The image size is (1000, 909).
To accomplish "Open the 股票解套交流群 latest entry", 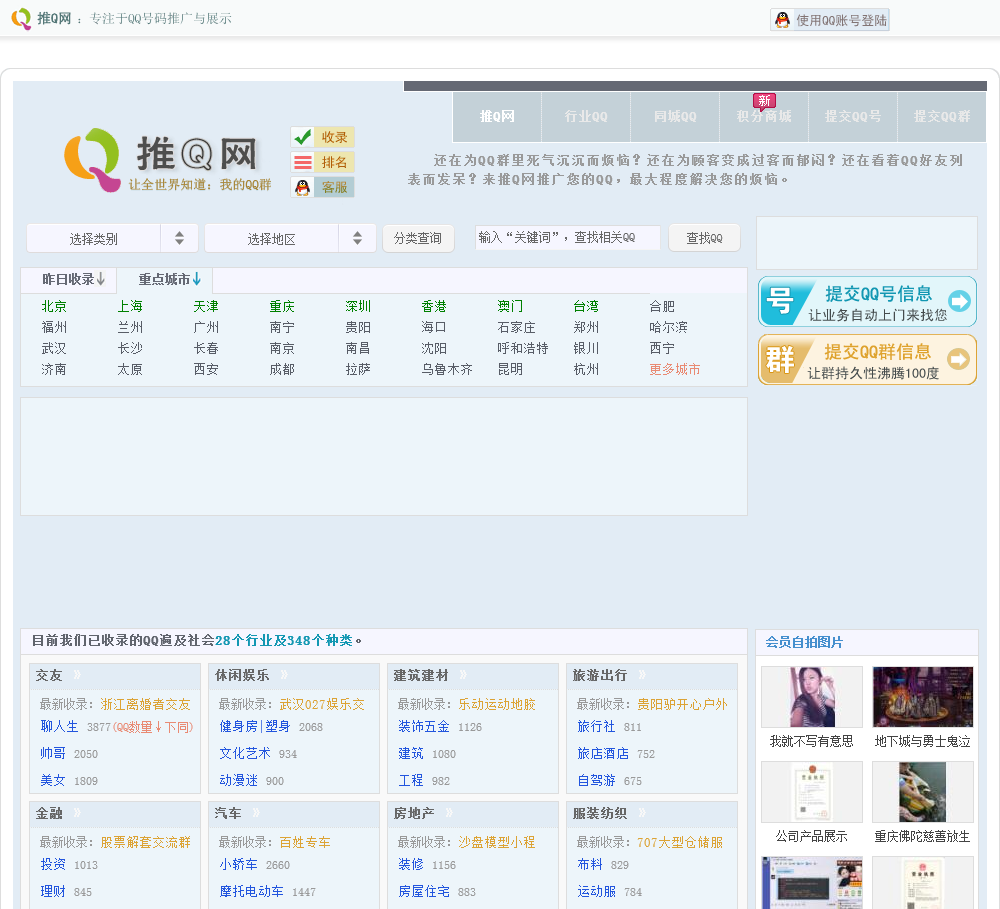I will [145, 842].
